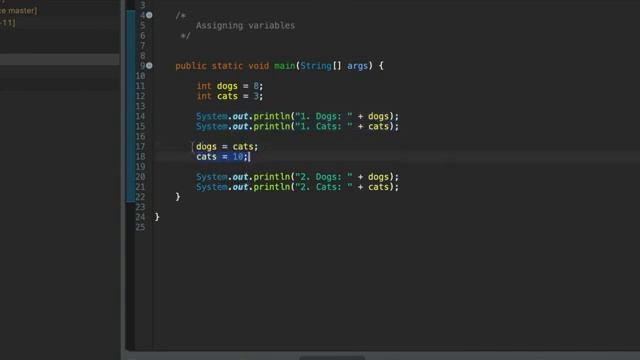The width and height of the screenshot is (640, 360).
Task: Click line number 17 in the gutter
Action: 140,147
